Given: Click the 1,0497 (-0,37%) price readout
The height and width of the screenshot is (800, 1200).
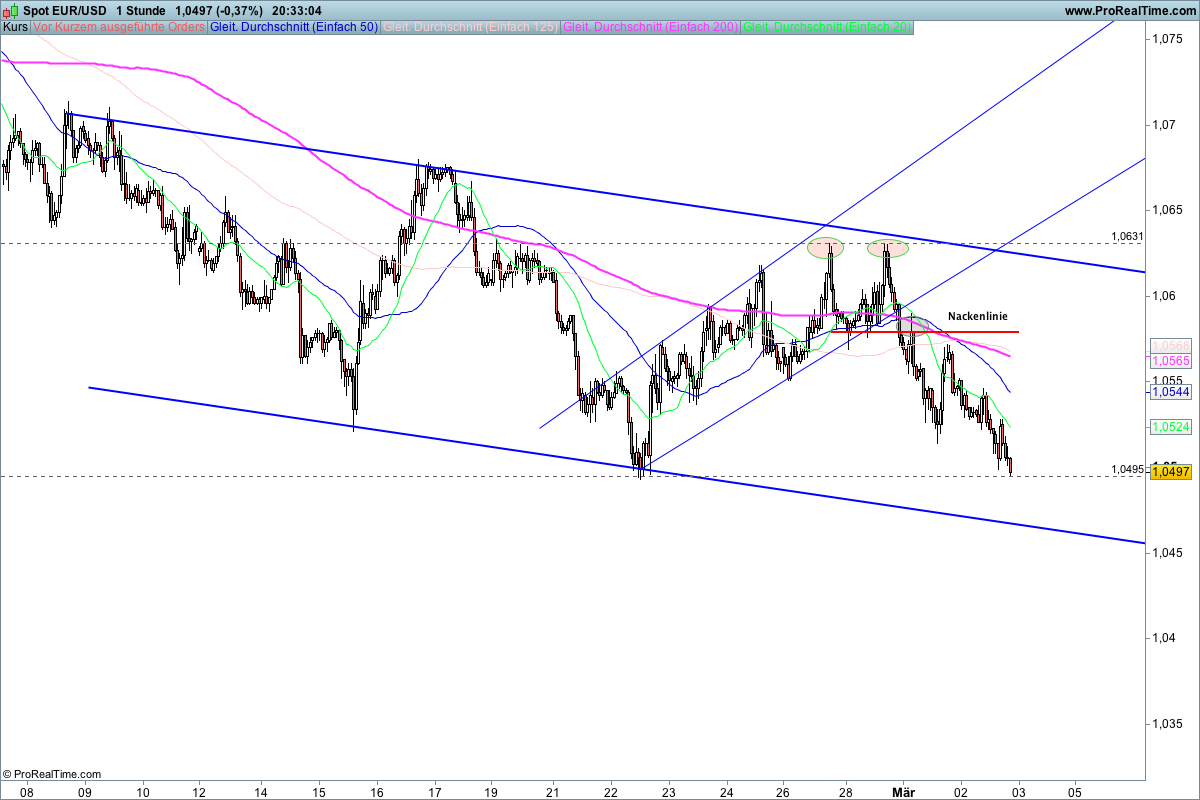Looking at the screenshot, I should point(219,10).
